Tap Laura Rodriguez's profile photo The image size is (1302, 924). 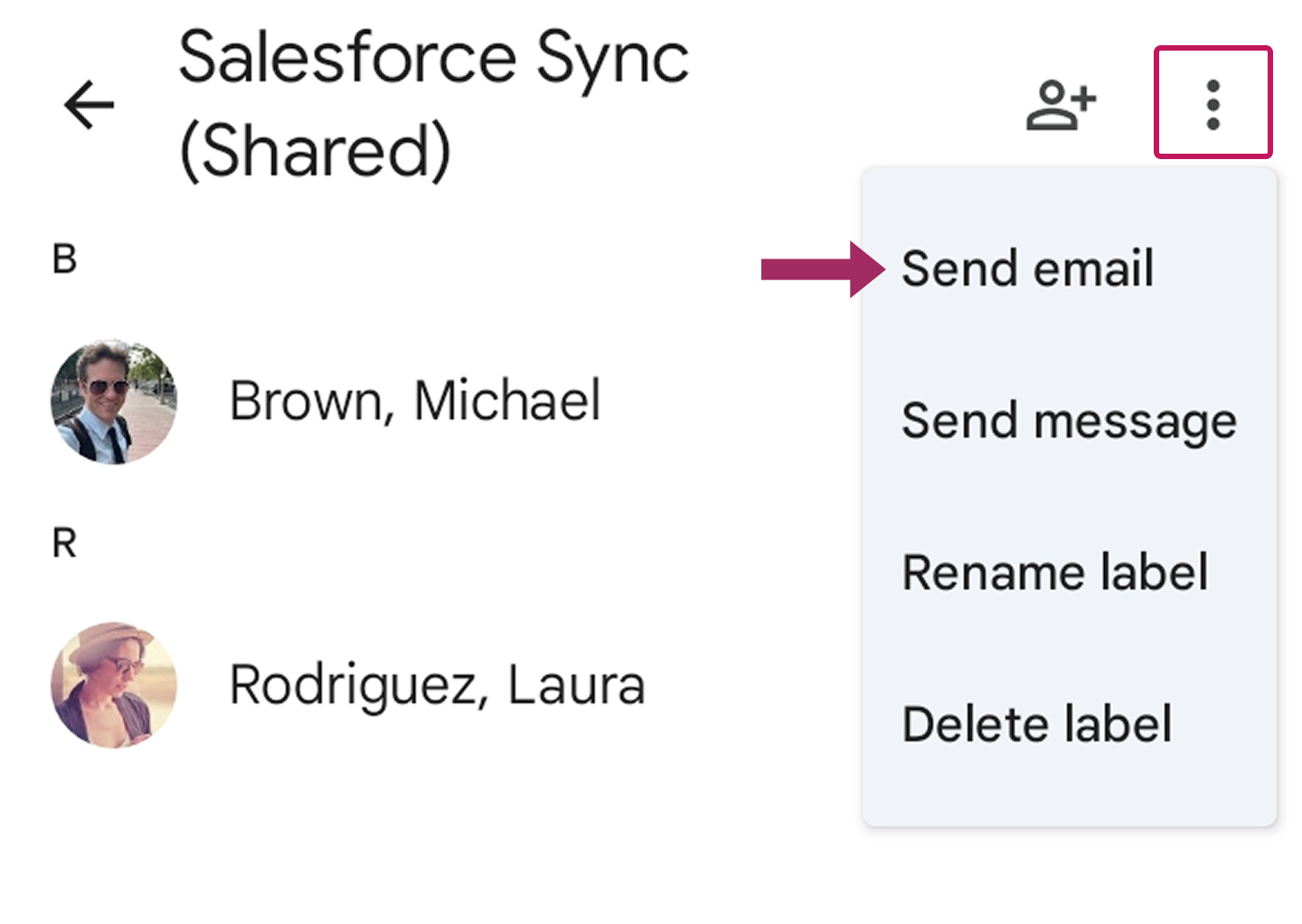point(114,684)
